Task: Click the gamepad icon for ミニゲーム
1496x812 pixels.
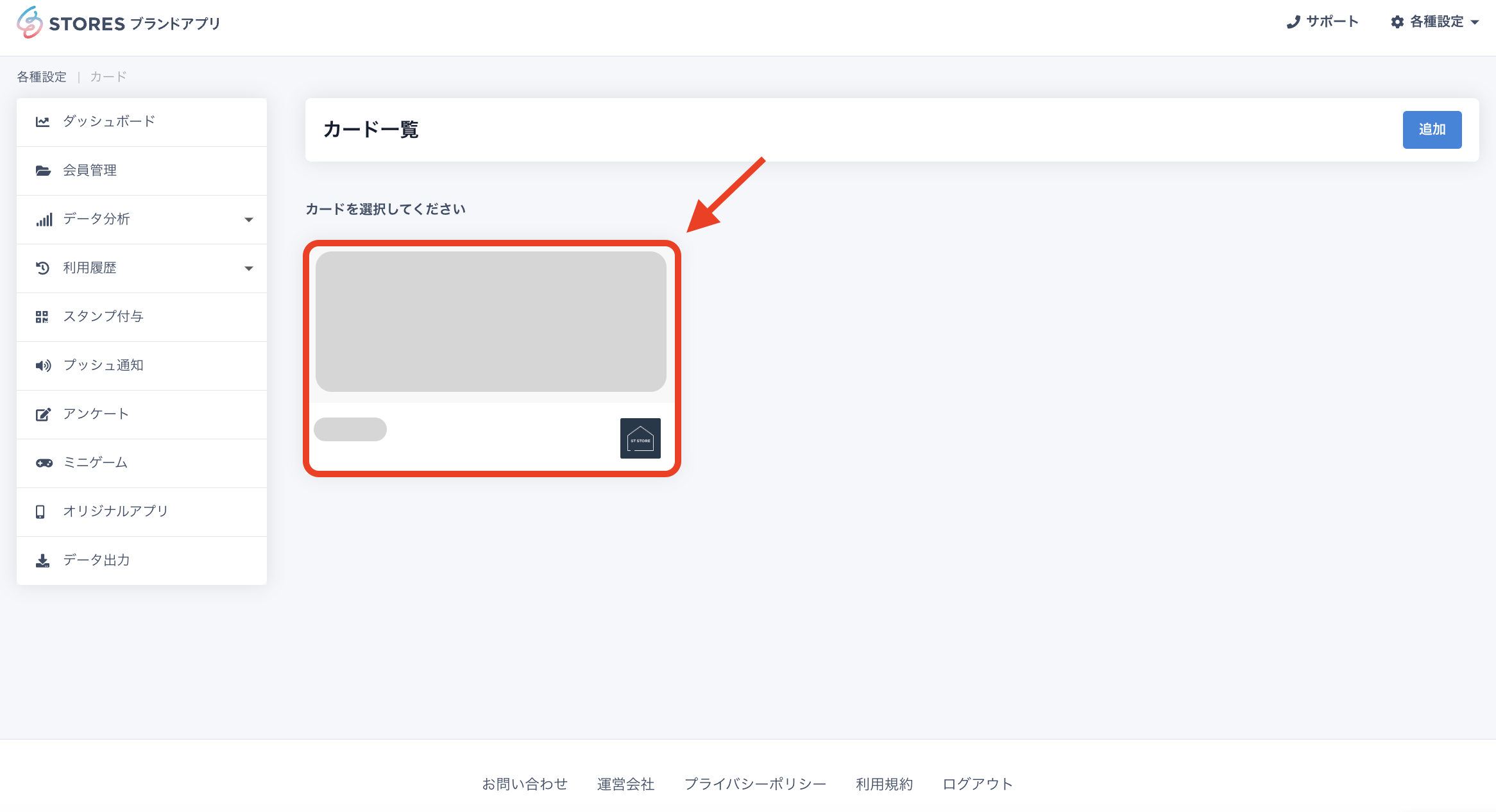Action: point(44,463)
